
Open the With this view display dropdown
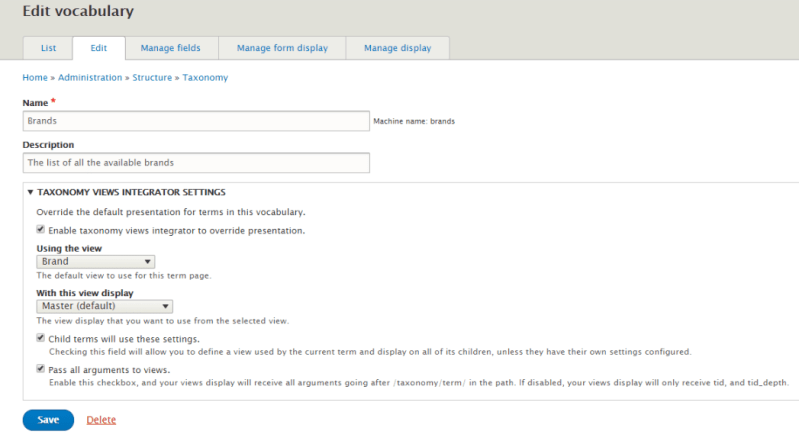[104, 306]
